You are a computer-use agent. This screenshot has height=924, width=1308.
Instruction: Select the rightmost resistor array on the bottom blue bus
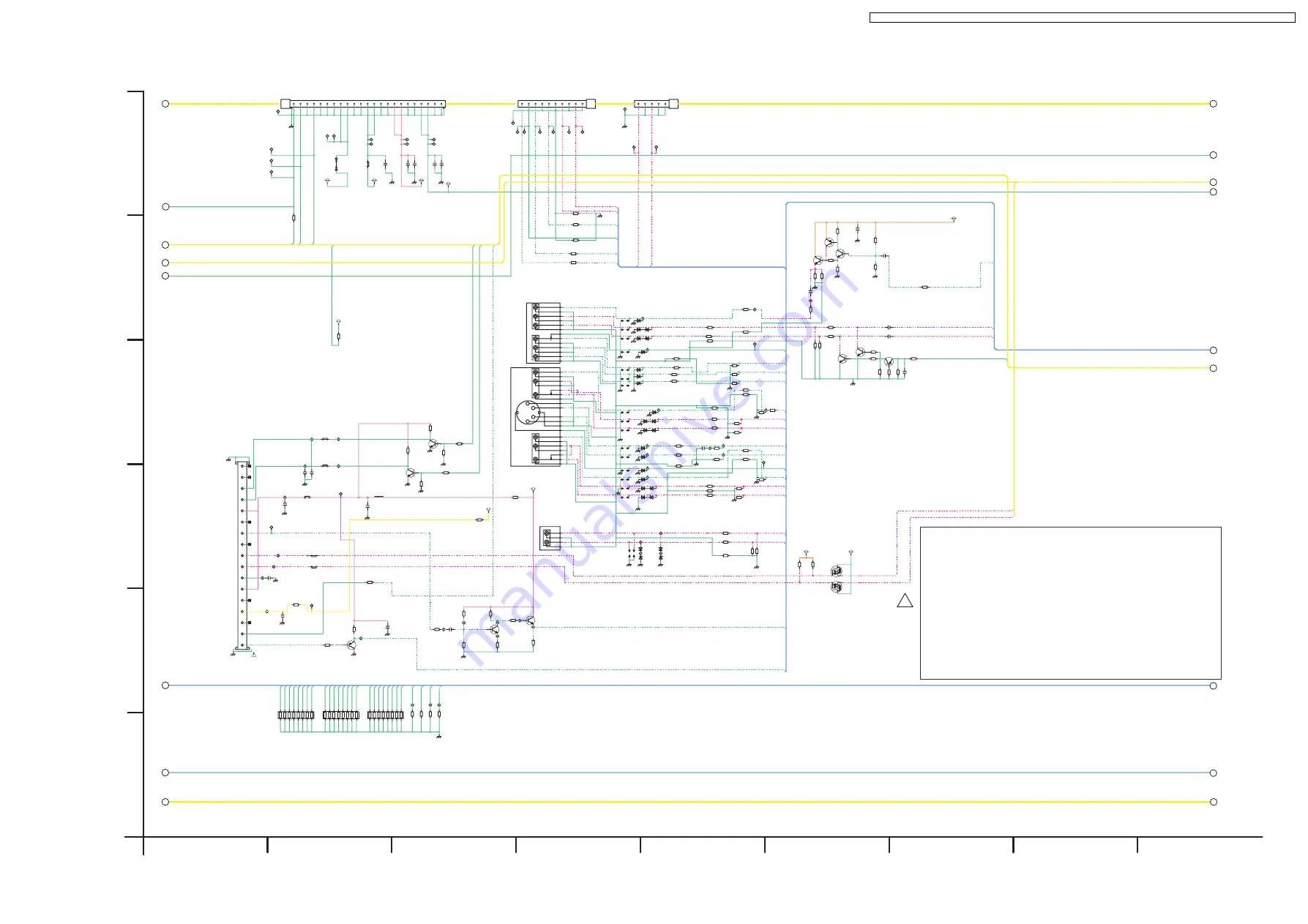click(386, 715)
